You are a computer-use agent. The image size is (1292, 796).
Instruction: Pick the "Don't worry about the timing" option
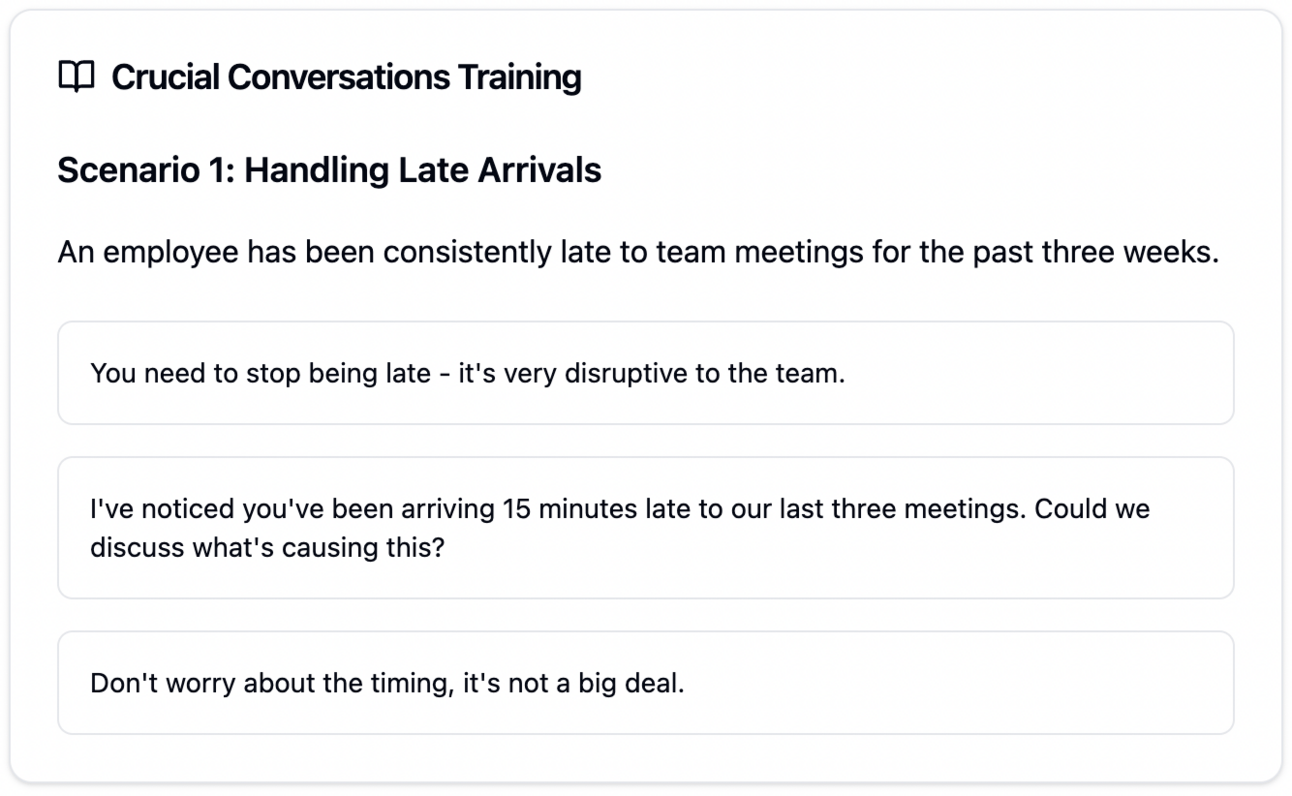(645, 683)
